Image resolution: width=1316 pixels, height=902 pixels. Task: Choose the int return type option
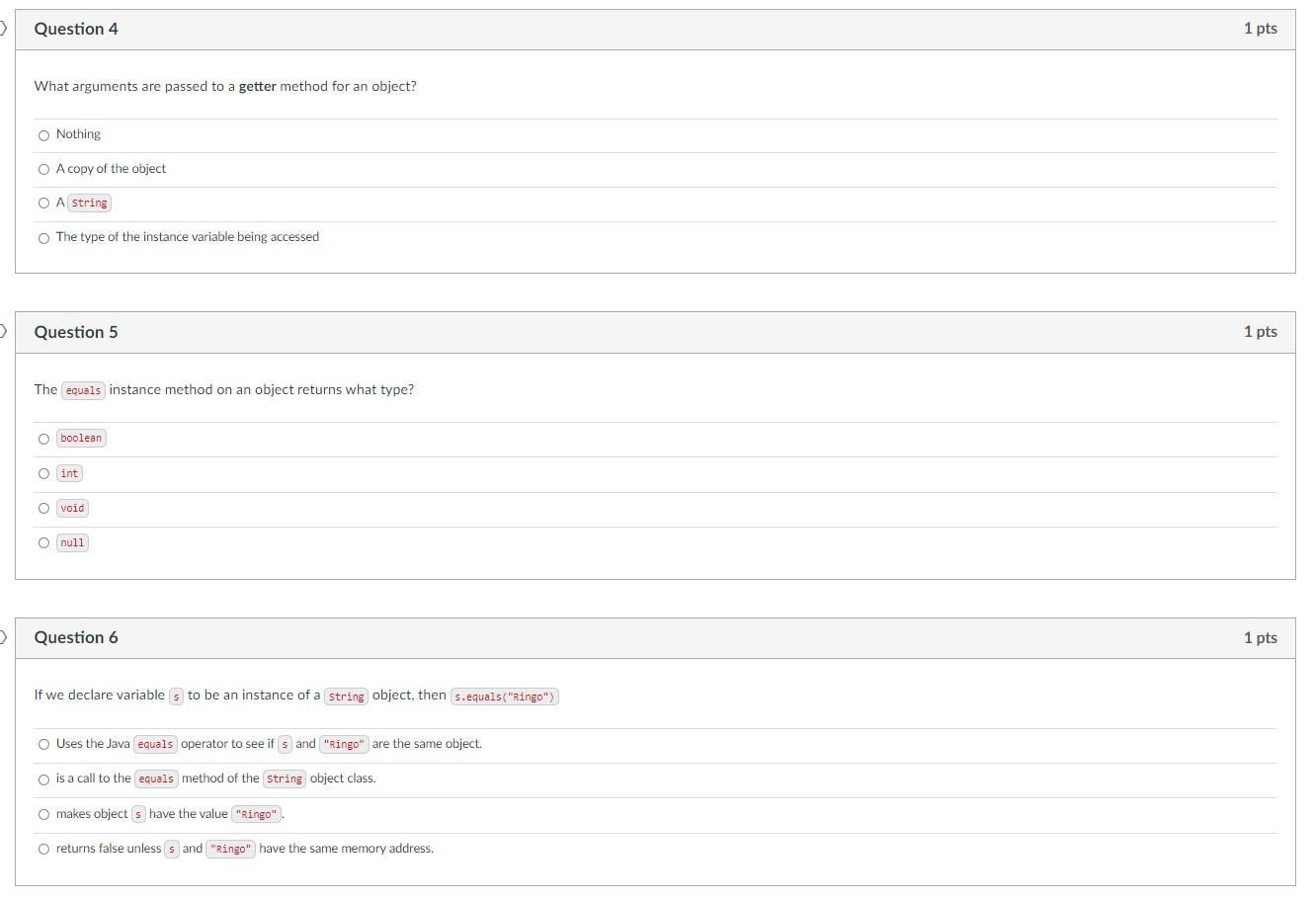(43, 474)
